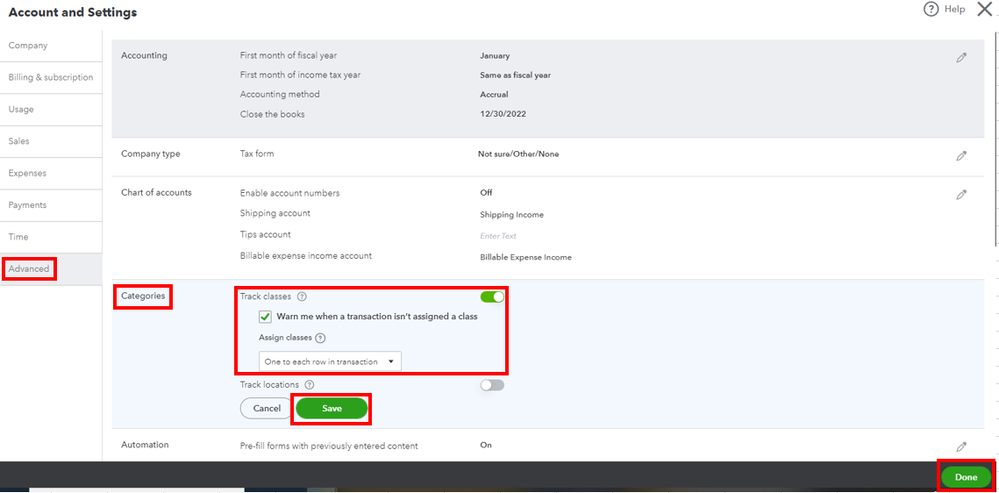The height and width of the screenshot is (493, 999).
Task: Cancel the Categories changes
Action: 266,408
